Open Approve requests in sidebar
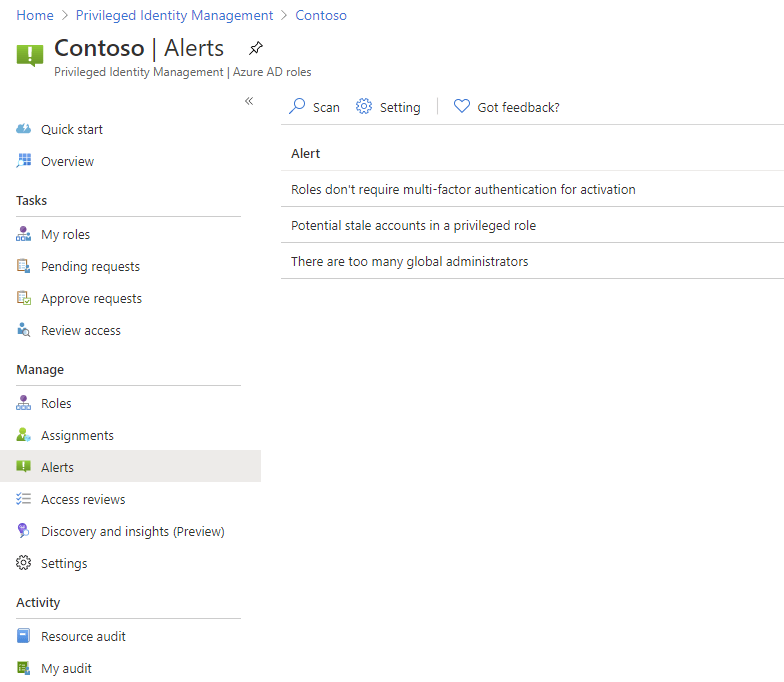 pyautogui.click(x=91, y=299)
